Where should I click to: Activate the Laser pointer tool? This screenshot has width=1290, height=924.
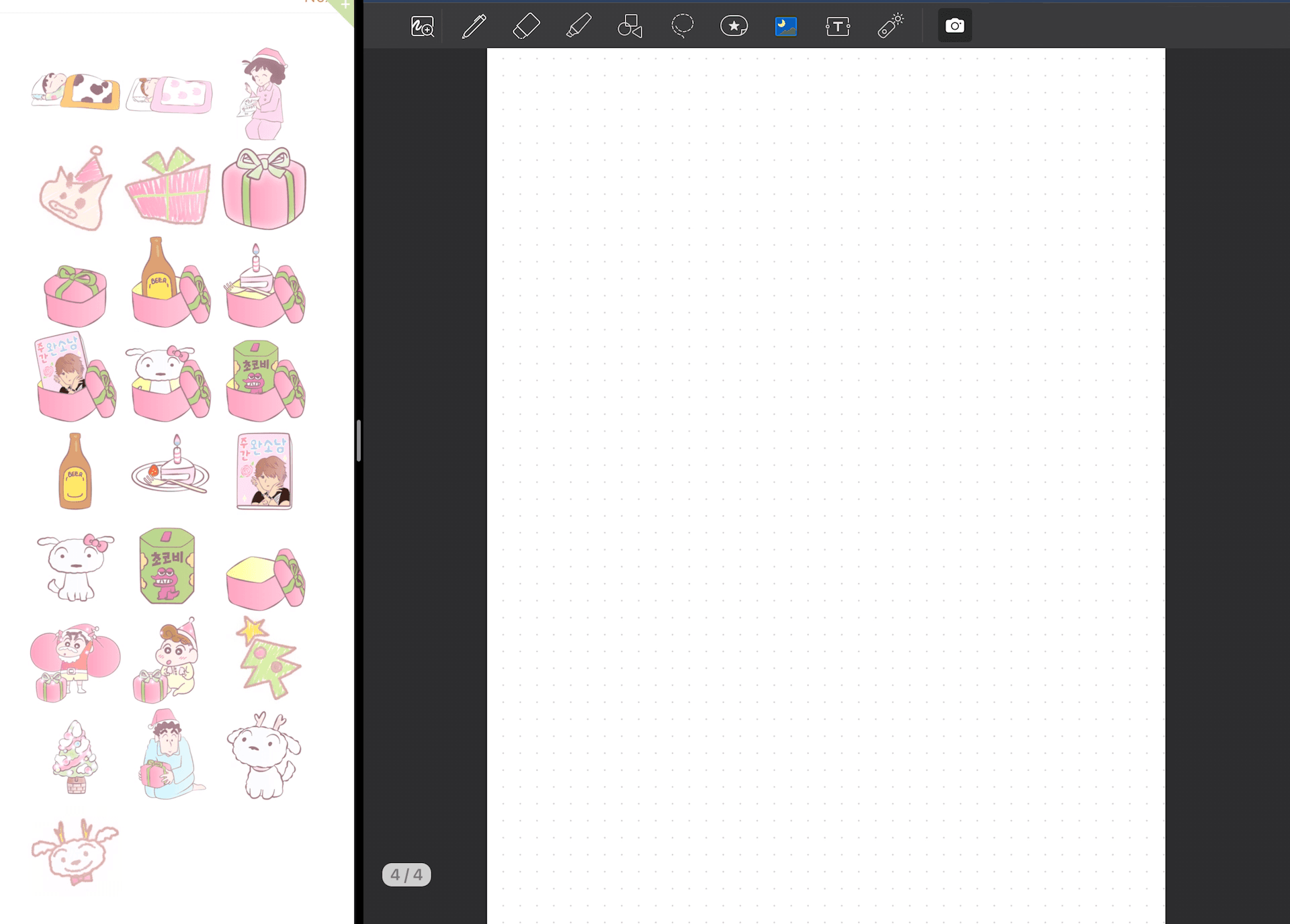[890, 26]
